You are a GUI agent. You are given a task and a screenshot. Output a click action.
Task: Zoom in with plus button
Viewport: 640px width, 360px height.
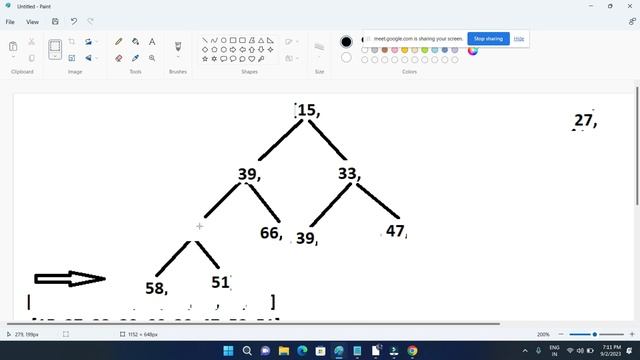(x=632, y=334)
